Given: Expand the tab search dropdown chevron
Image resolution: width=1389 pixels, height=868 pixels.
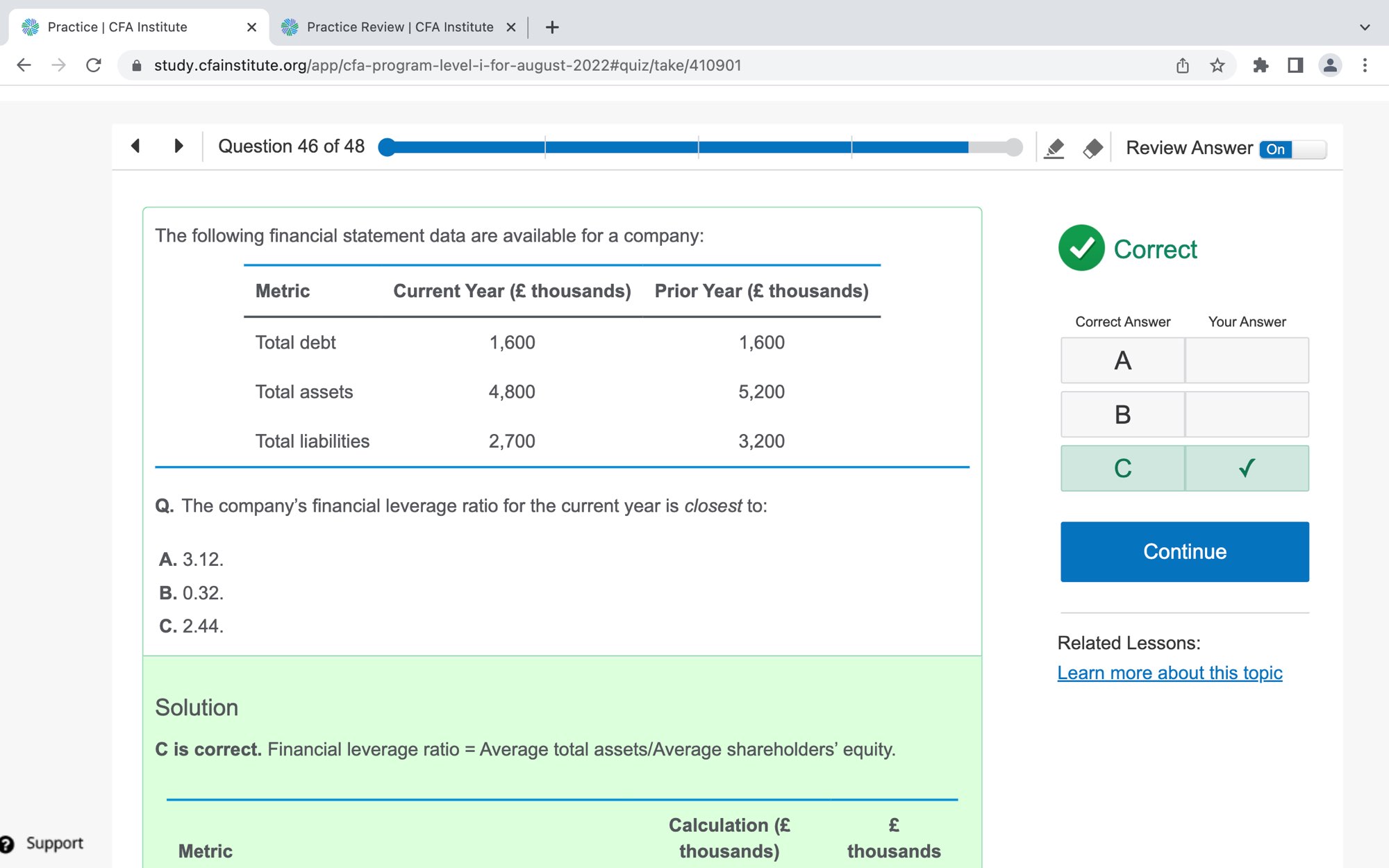Looking at the screenshot, I should pos(1364,27).
